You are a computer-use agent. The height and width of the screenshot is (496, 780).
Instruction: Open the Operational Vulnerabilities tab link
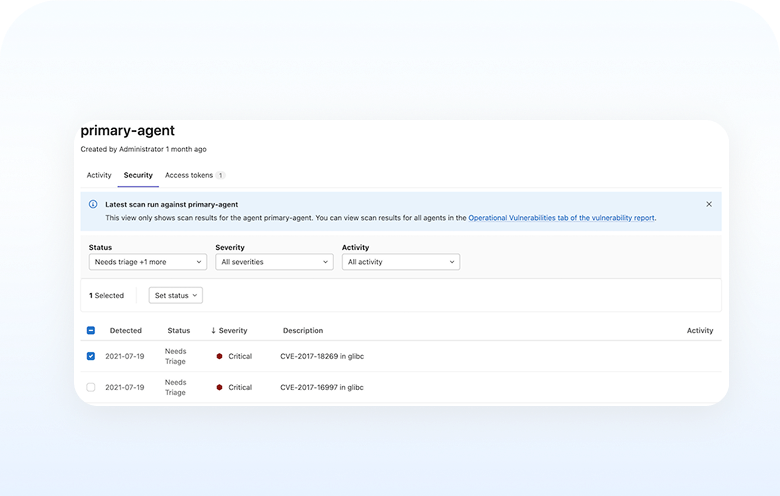point(561,218)
